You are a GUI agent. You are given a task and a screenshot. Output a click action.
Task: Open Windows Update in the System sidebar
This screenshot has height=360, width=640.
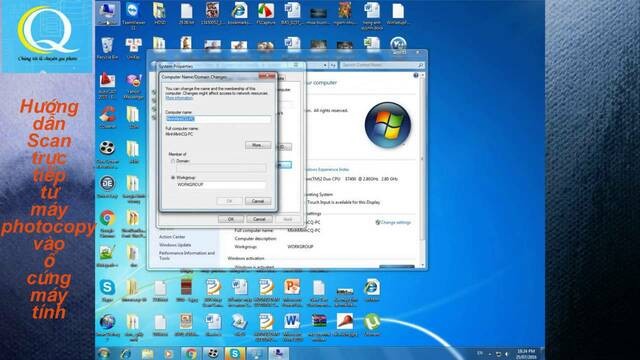[x=175, y=245]
